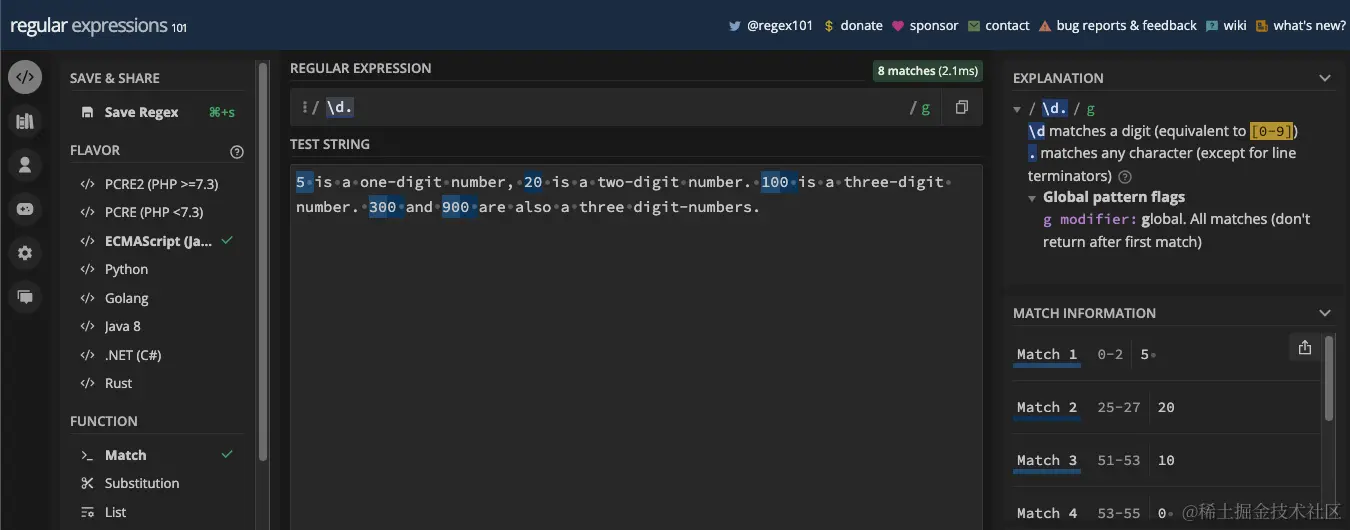1350x530 pixels.
Task: Open the chat bubble sidebar icon
Action: click(x=25, y=297)
